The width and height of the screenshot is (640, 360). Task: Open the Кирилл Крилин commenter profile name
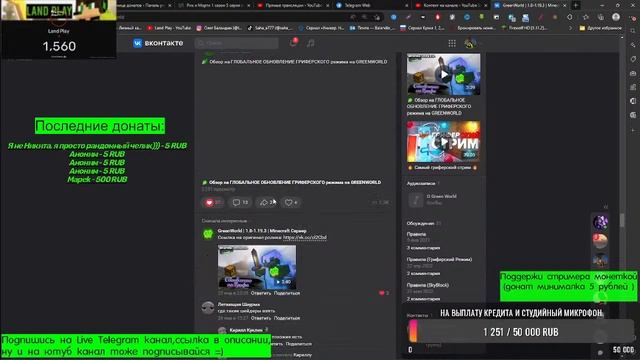pos(246,330)
